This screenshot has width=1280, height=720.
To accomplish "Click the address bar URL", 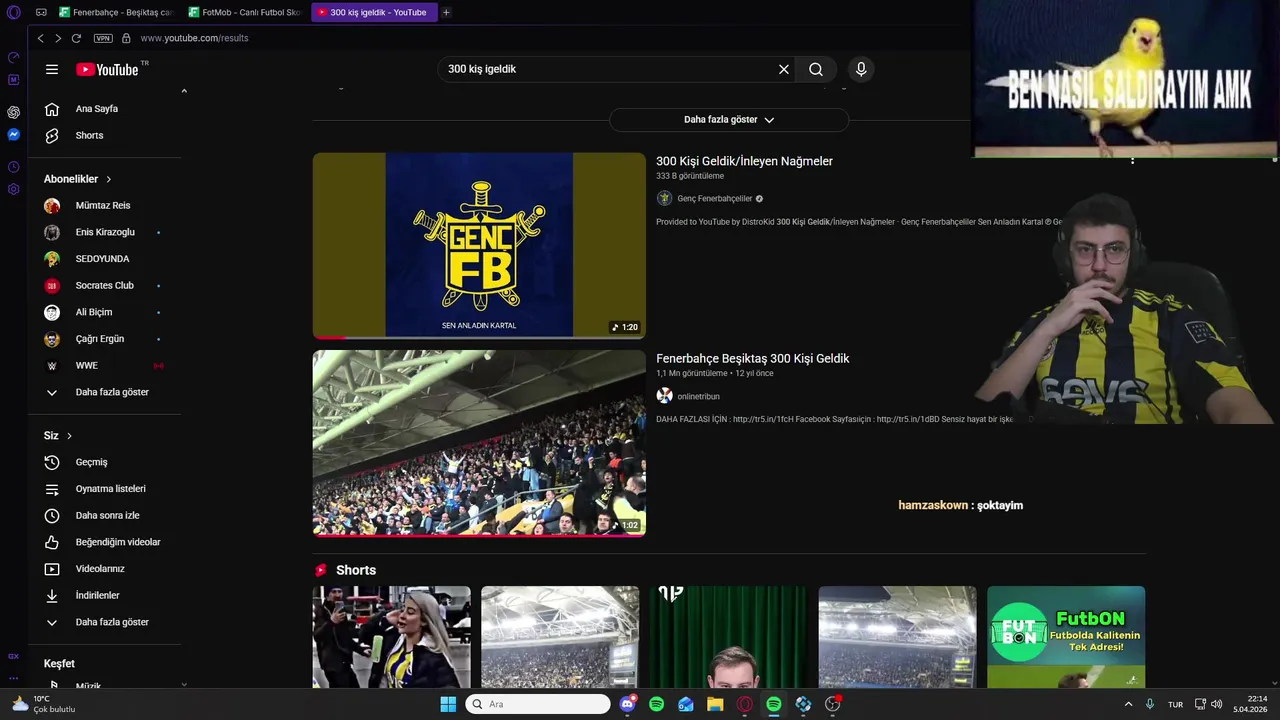I will [x=194, y=38].
